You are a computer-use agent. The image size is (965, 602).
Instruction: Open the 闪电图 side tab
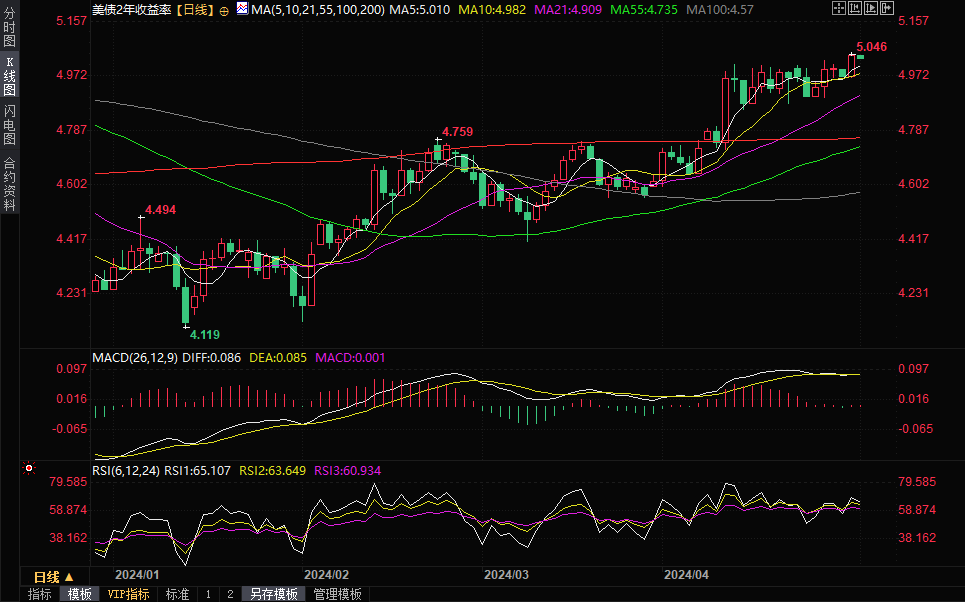(9, 125)
